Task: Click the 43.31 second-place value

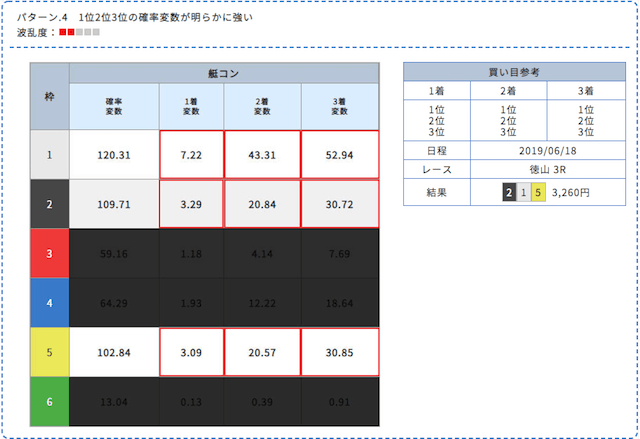Action: 262,155
